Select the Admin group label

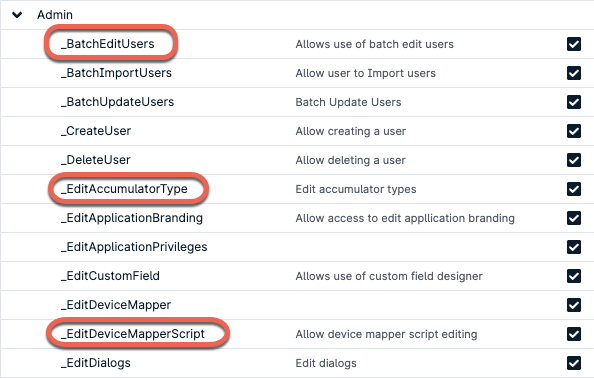coord(55,15)
